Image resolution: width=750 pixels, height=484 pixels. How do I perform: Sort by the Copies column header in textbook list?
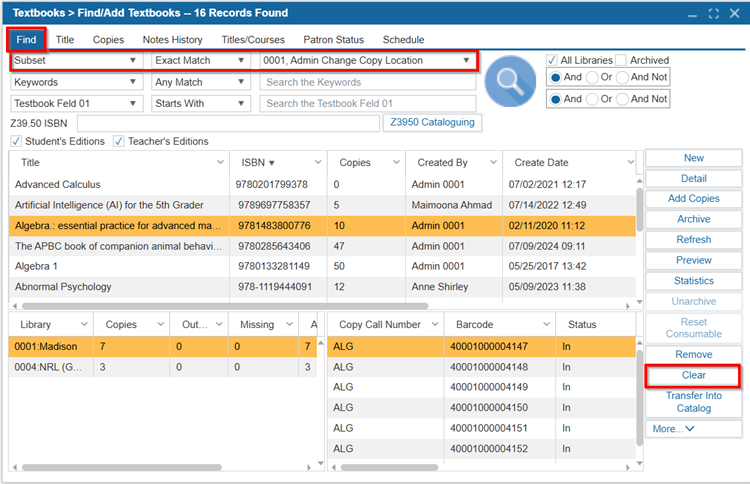click(x=355, y=163)
